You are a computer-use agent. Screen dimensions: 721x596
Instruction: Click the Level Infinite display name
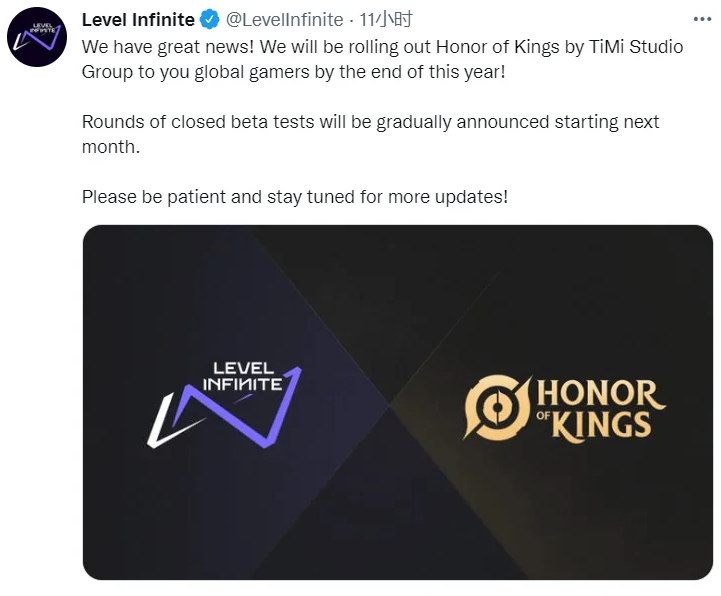pos(138,20)
